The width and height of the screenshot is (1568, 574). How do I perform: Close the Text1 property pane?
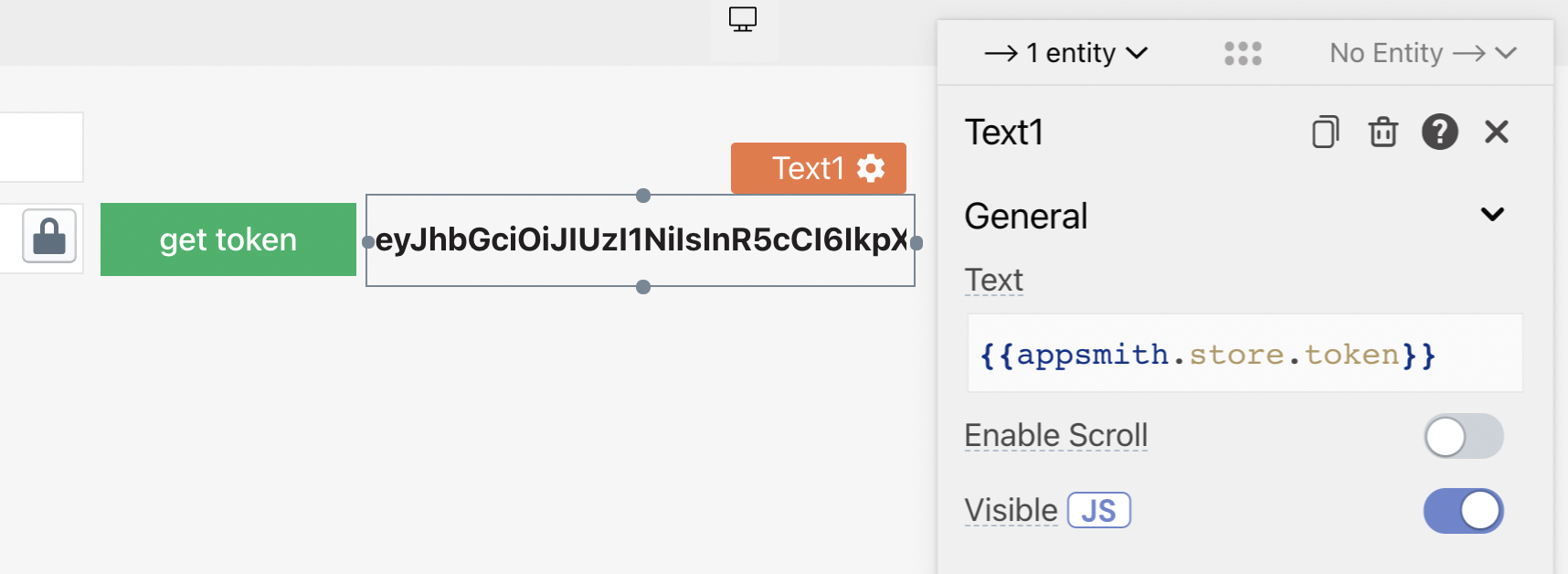click(1496, 133)
